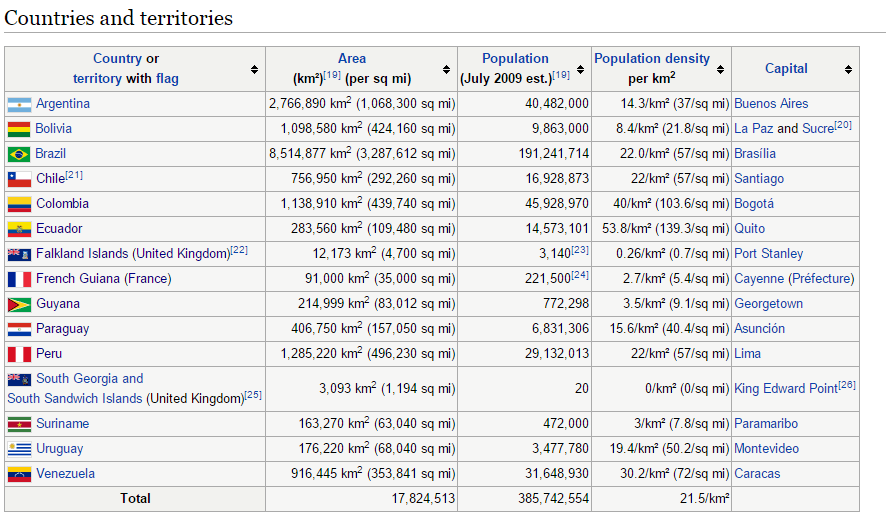
Task: Sort table by Population column arrows
Action: [x=582, y=69]
